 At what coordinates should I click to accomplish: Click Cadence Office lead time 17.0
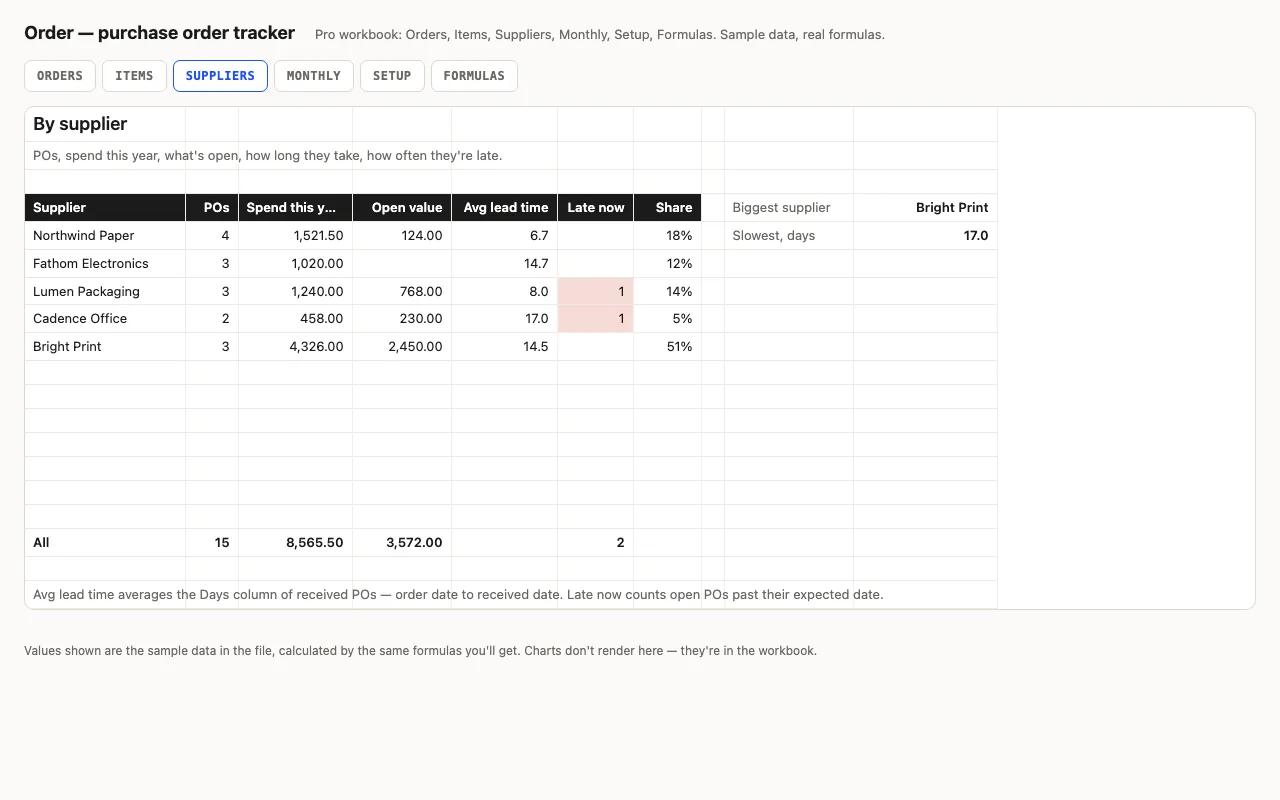pos(504,319)
